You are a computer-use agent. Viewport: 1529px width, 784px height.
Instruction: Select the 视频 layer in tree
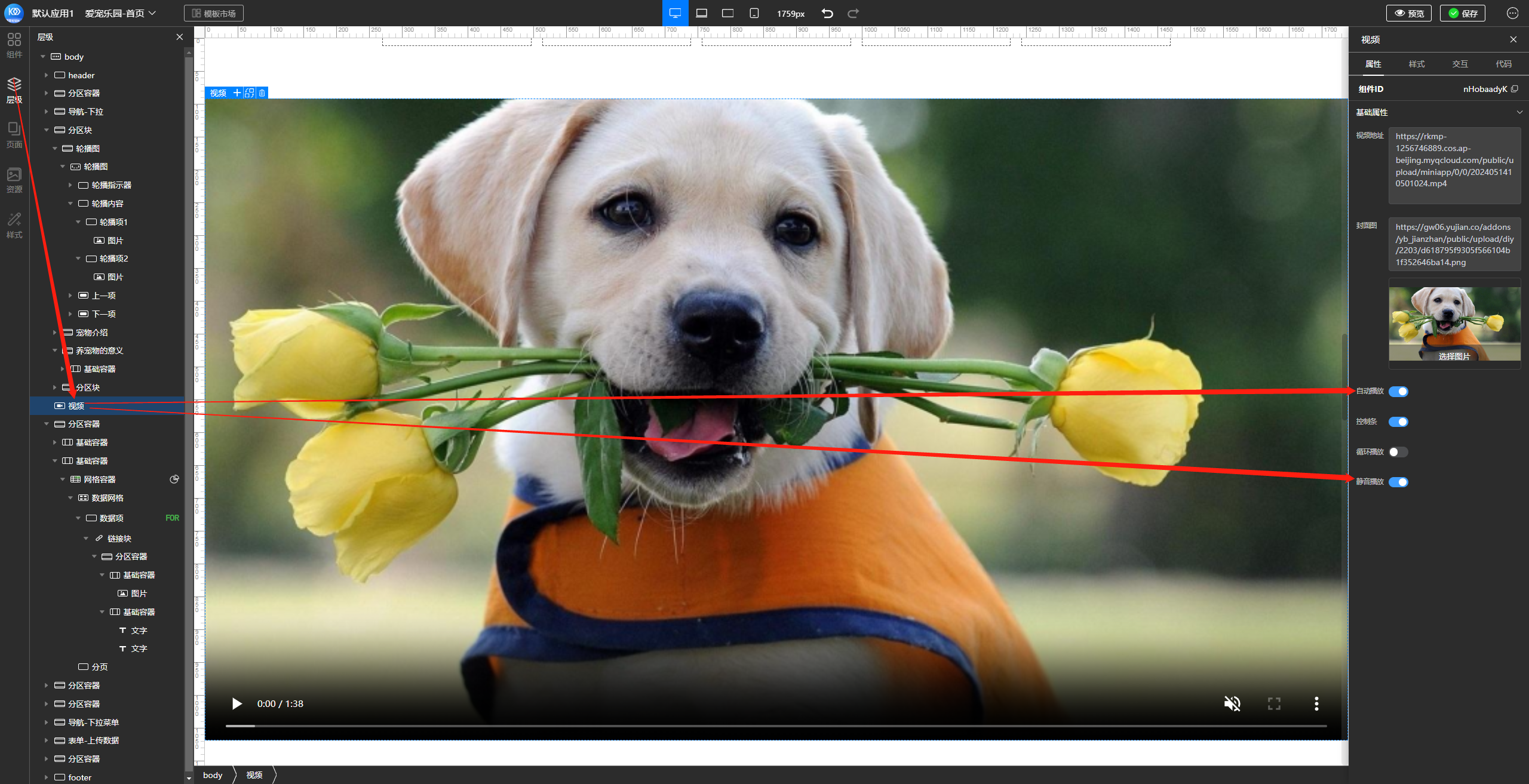(x=108, y=406)
